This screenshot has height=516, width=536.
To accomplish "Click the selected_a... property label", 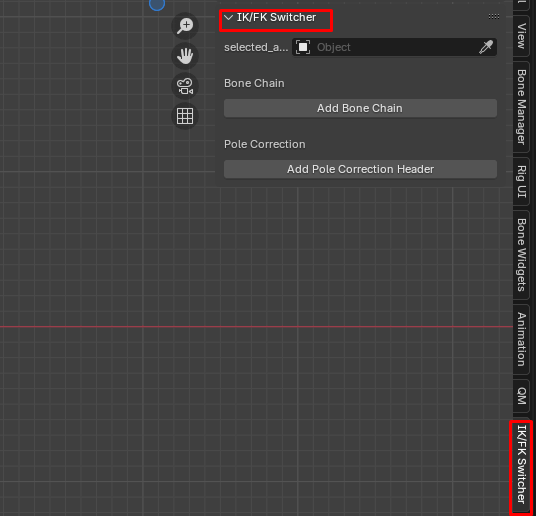I will [x=256, y=47].
